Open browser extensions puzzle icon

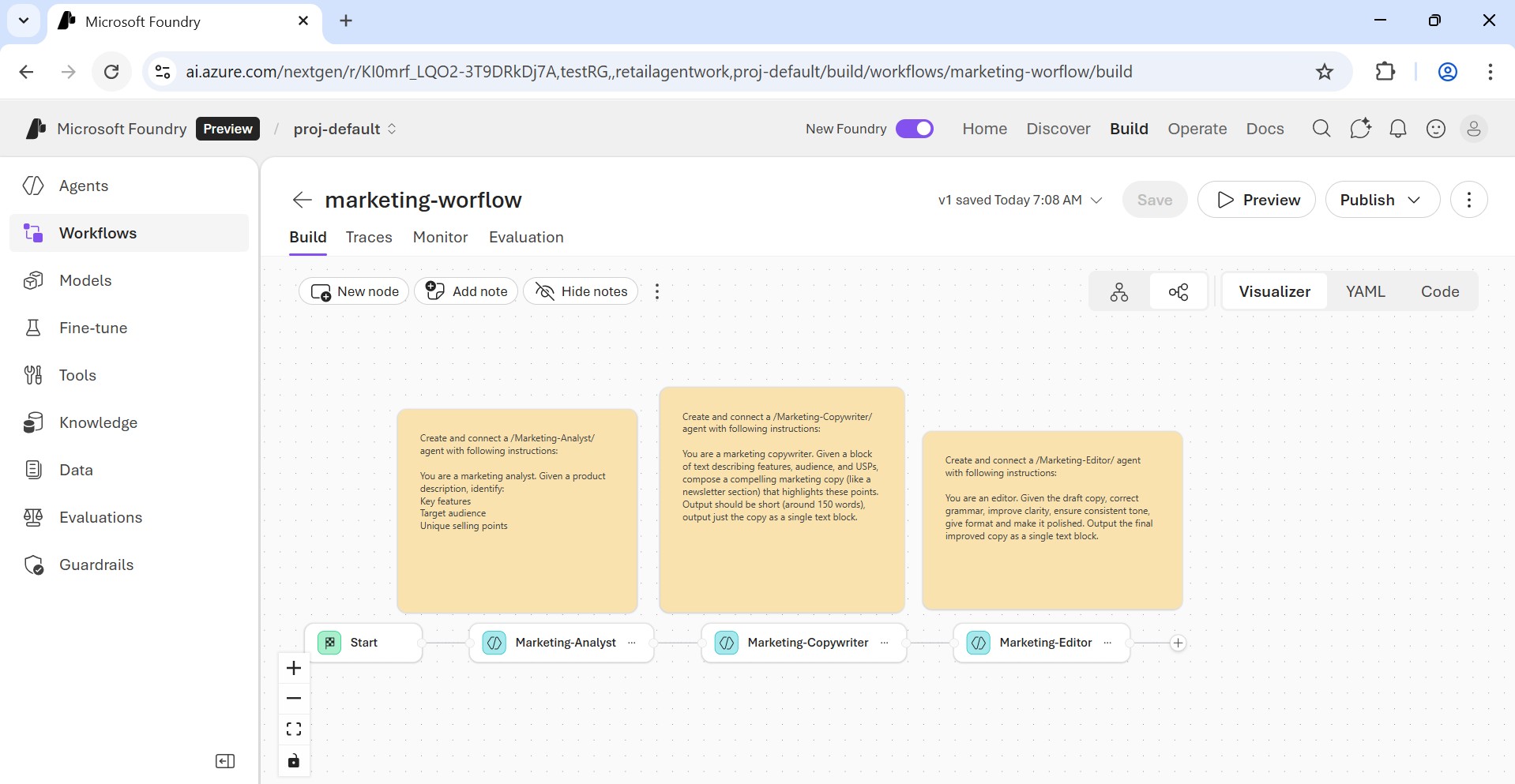coord(1385,72)
